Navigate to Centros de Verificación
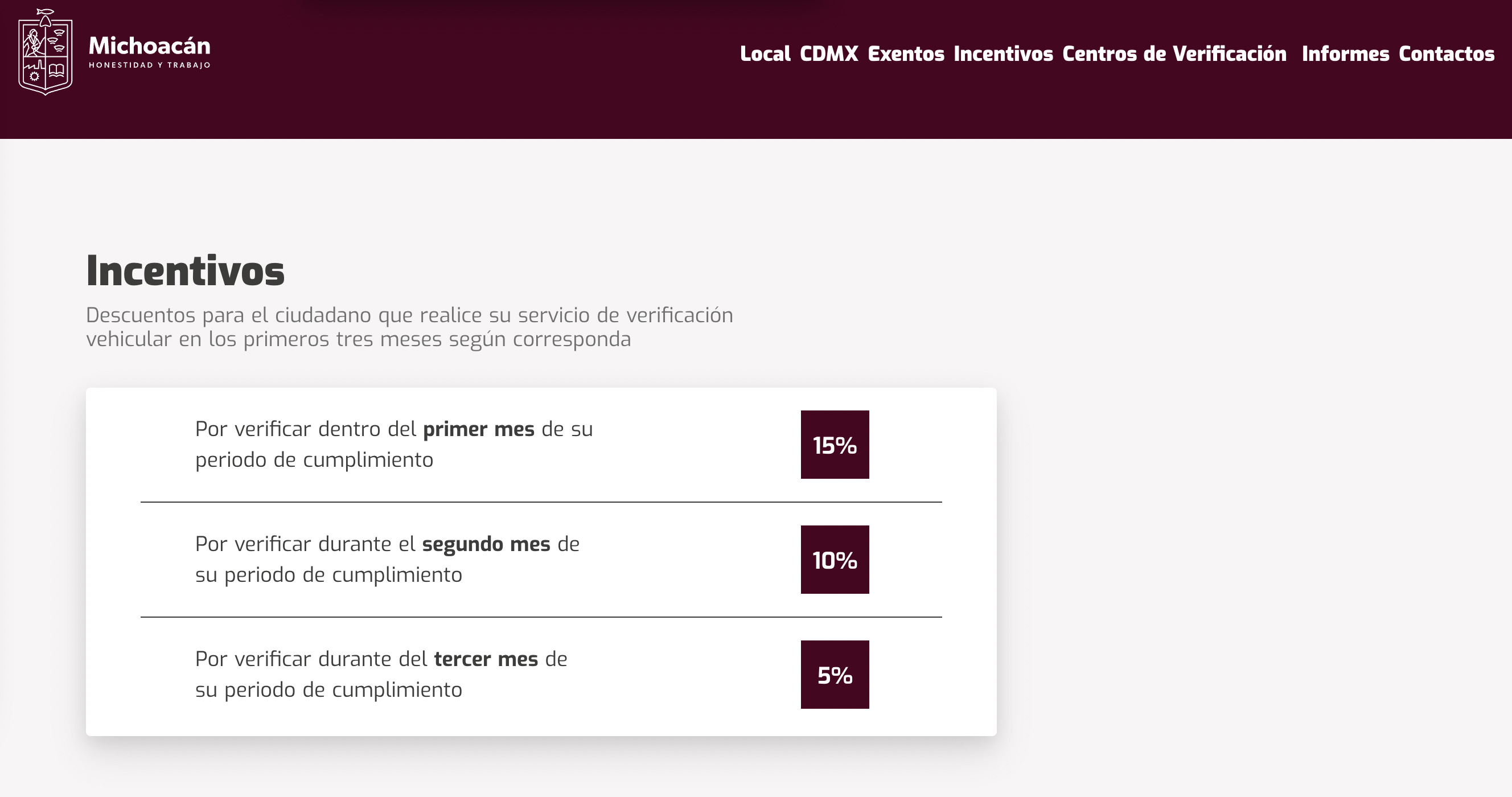The height and width of the screenshot is (797, 1512). pos(1174,54)
